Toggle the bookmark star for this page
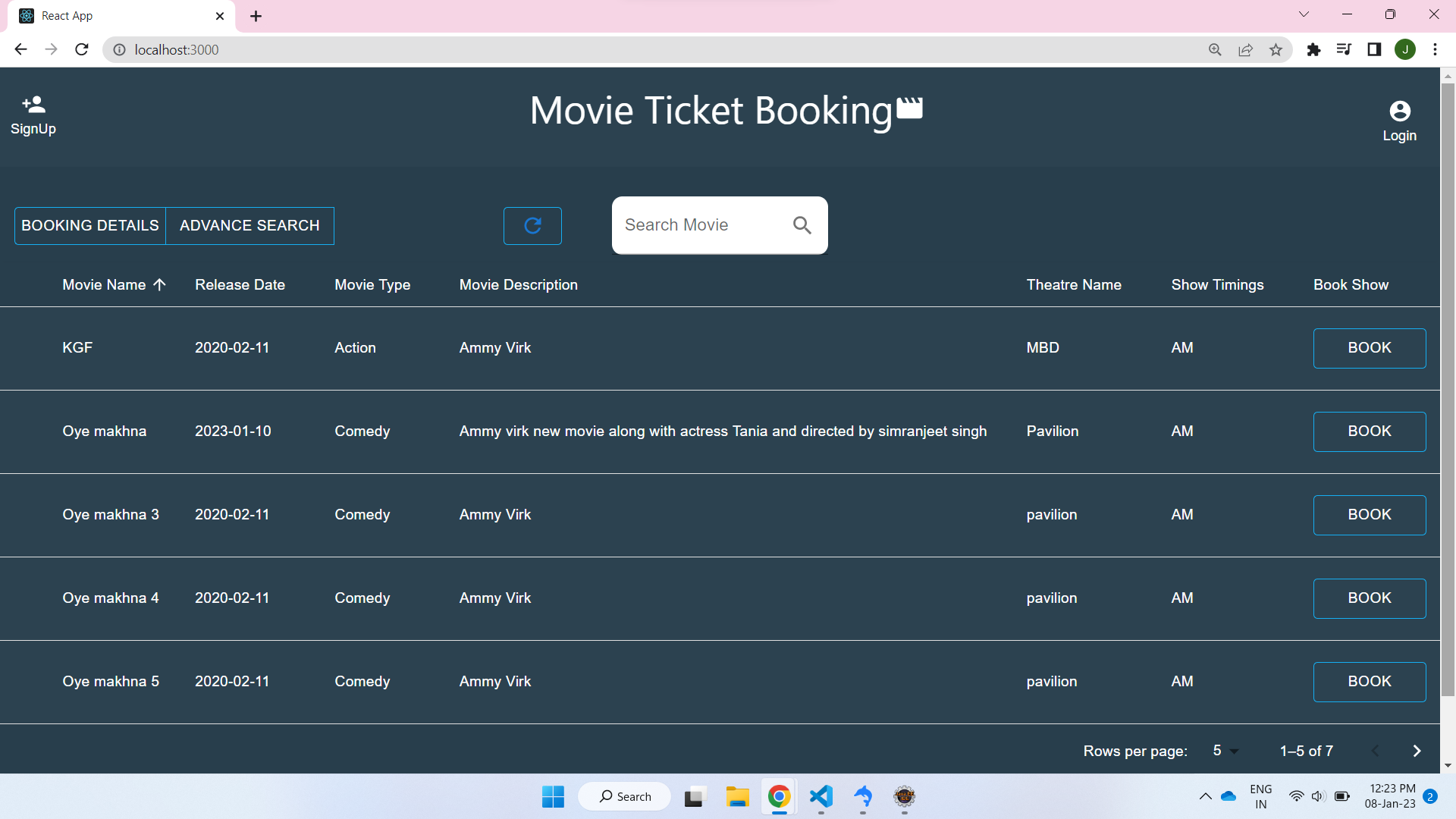Viewport: 1456px width, 819px height. [1277, 49]
